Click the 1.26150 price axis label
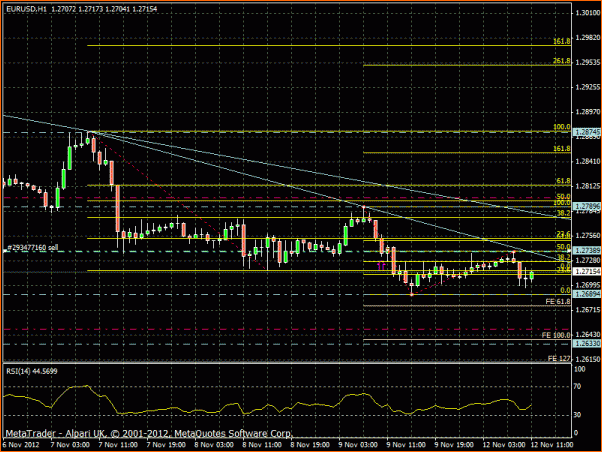Screen dimensions: 602x452 coord(587,359)
